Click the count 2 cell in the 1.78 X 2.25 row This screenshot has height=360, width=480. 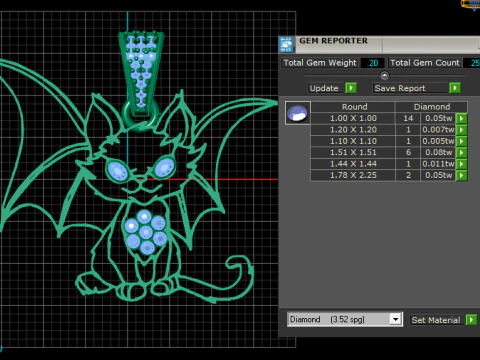[x=408, y=175]
